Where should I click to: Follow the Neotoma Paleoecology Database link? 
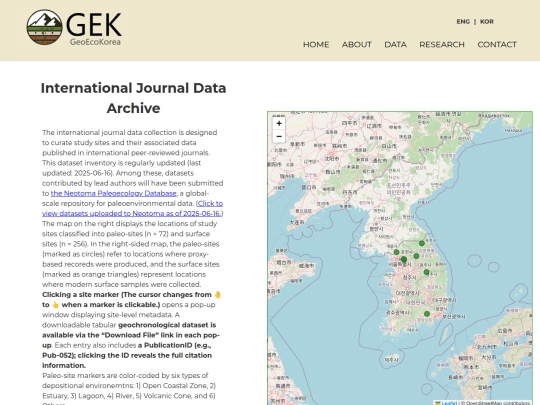tap(114, 193)
